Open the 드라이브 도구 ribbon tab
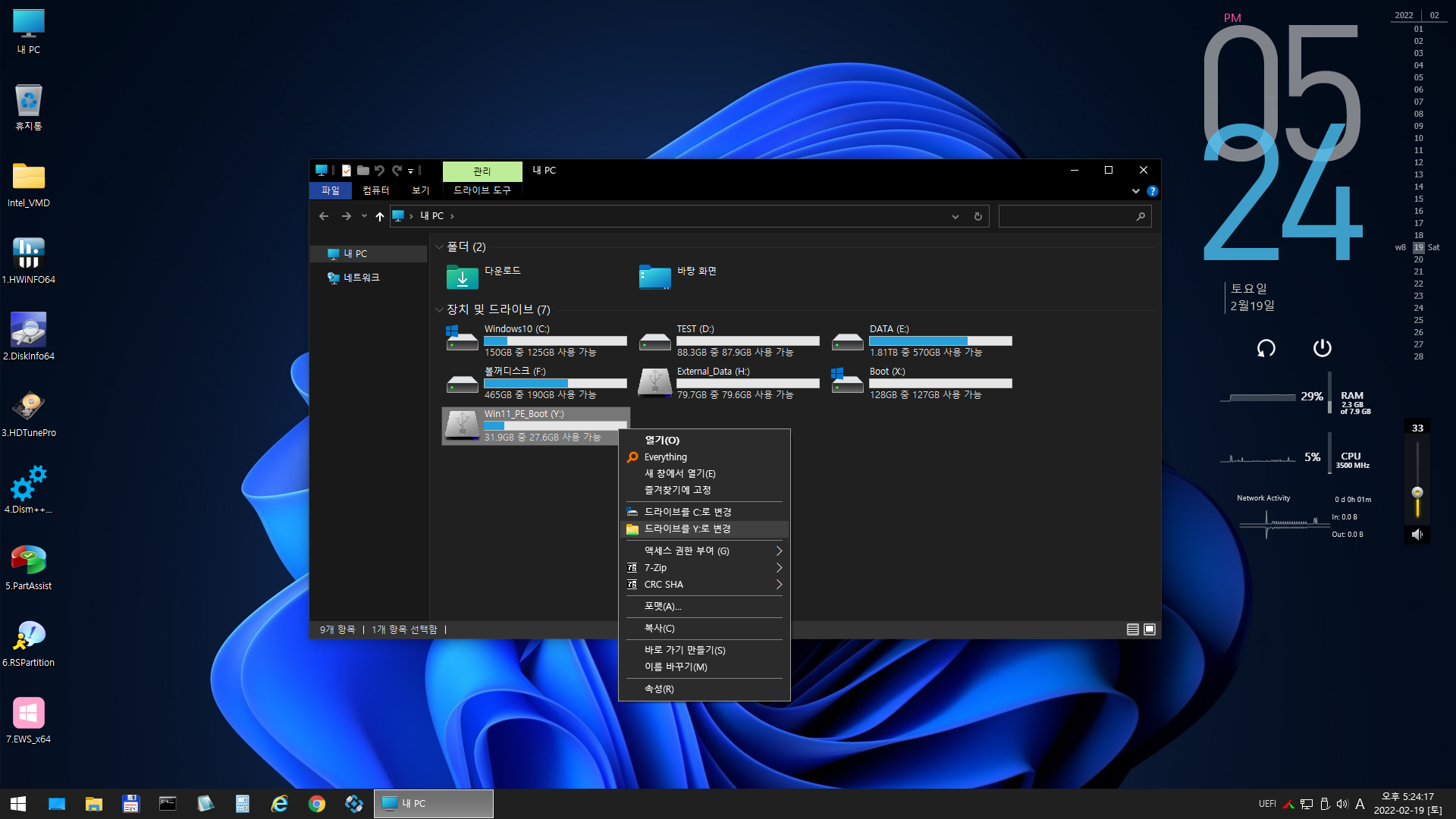The width and height of the screenshot is (1456, 819). [x=482, y=191]
